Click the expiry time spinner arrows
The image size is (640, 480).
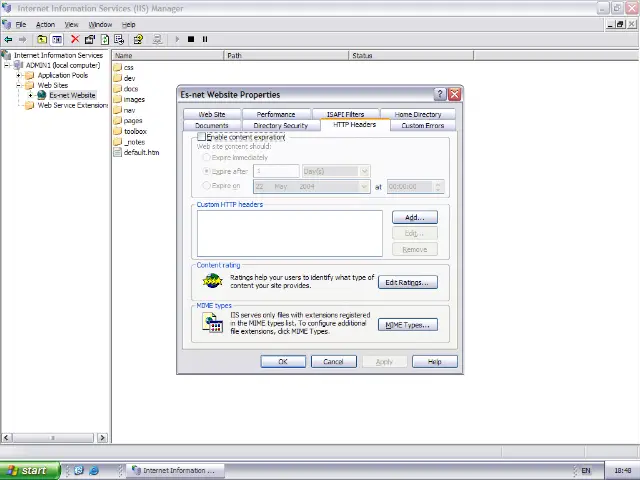pos(438,187)
